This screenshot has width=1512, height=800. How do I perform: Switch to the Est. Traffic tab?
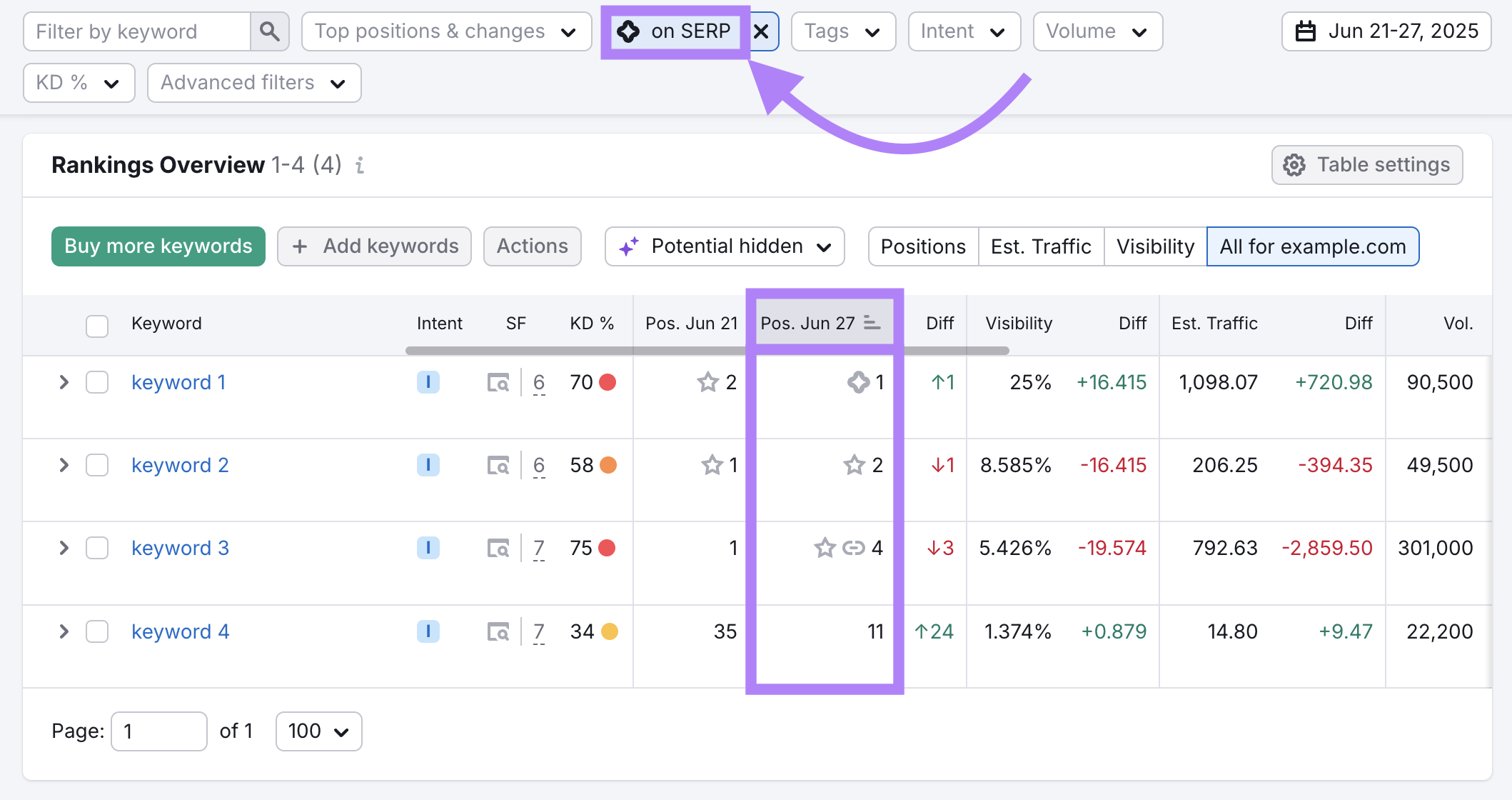[1040, 246]
